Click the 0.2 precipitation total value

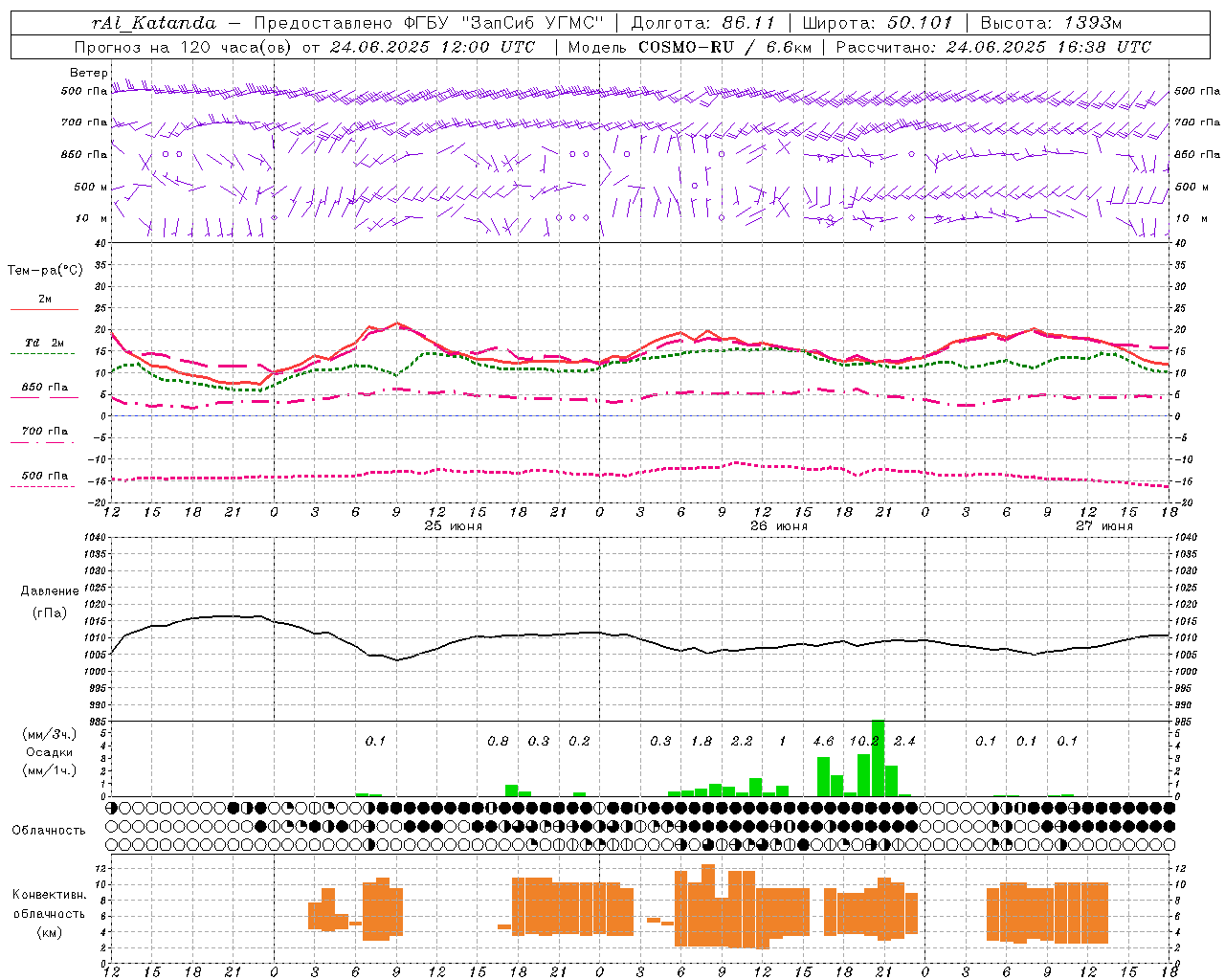[579, 741]
